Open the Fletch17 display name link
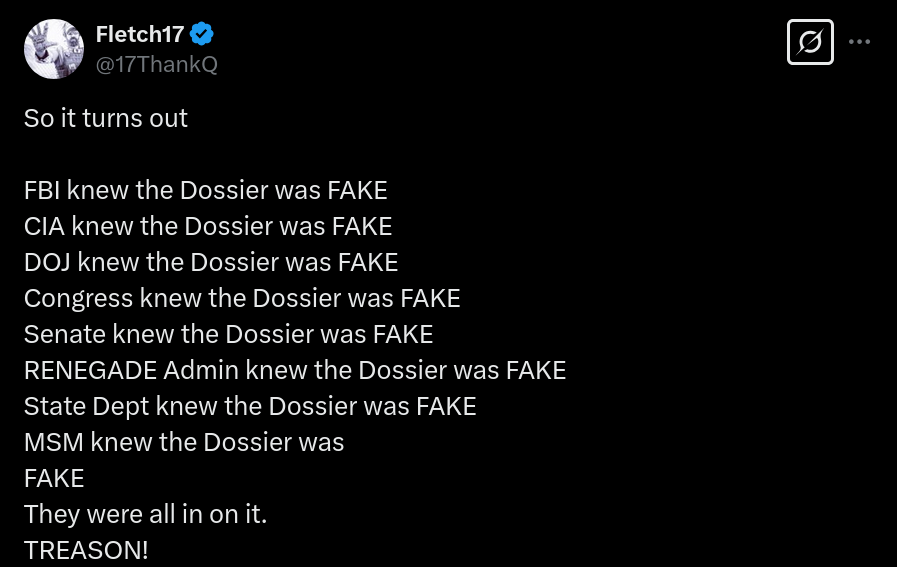 tap(140, 34)
